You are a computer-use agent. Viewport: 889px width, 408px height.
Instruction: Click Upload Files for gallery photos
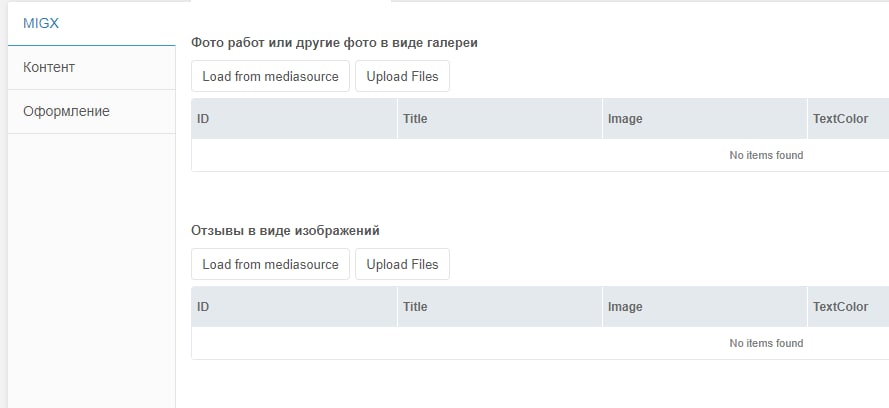403,76
